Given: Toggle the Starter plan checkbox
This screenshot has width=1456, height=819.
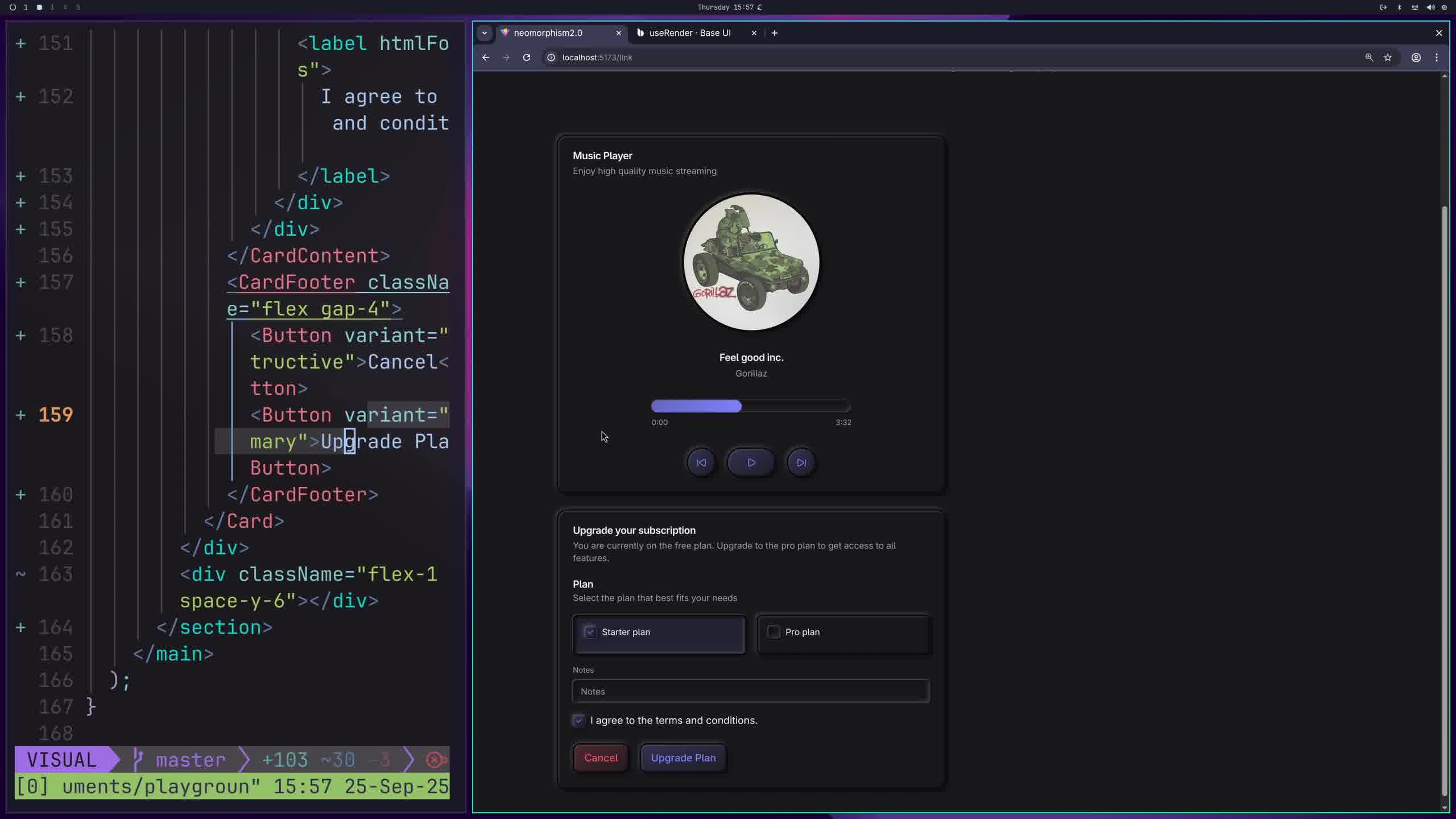Looking at the screenshot, I should 590,632.
